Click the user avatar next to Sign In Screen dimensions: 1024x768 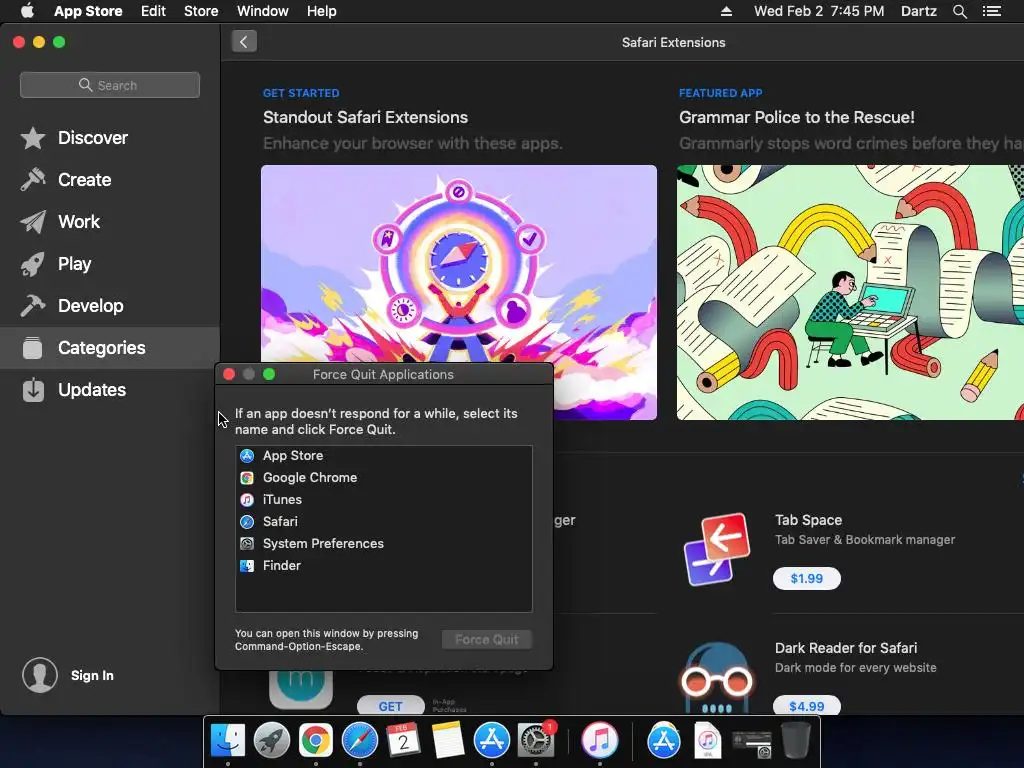tap(40, 675)
